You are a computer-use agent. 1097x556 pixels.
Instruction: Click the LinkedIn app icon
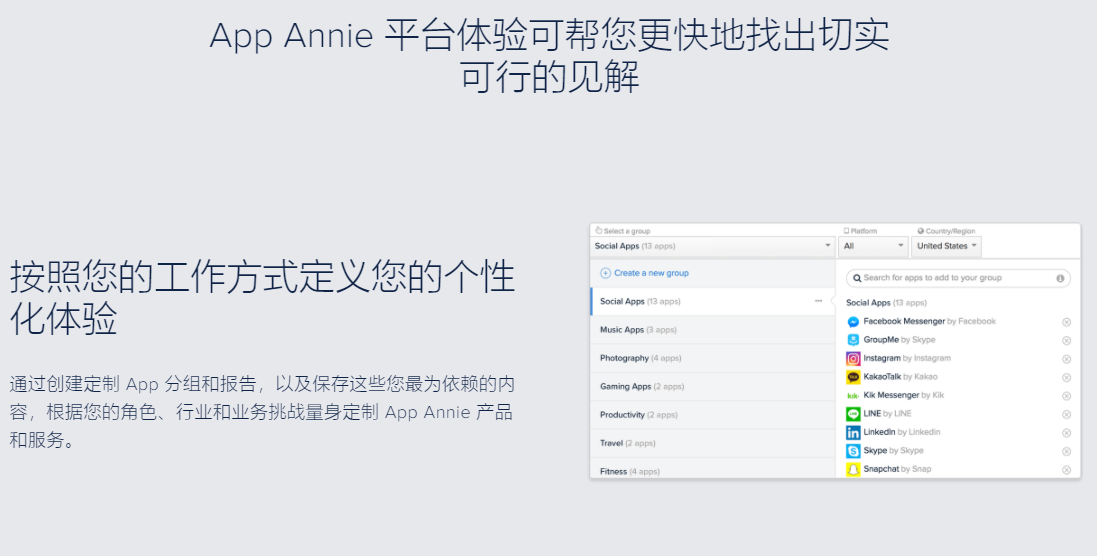(853, 433)
